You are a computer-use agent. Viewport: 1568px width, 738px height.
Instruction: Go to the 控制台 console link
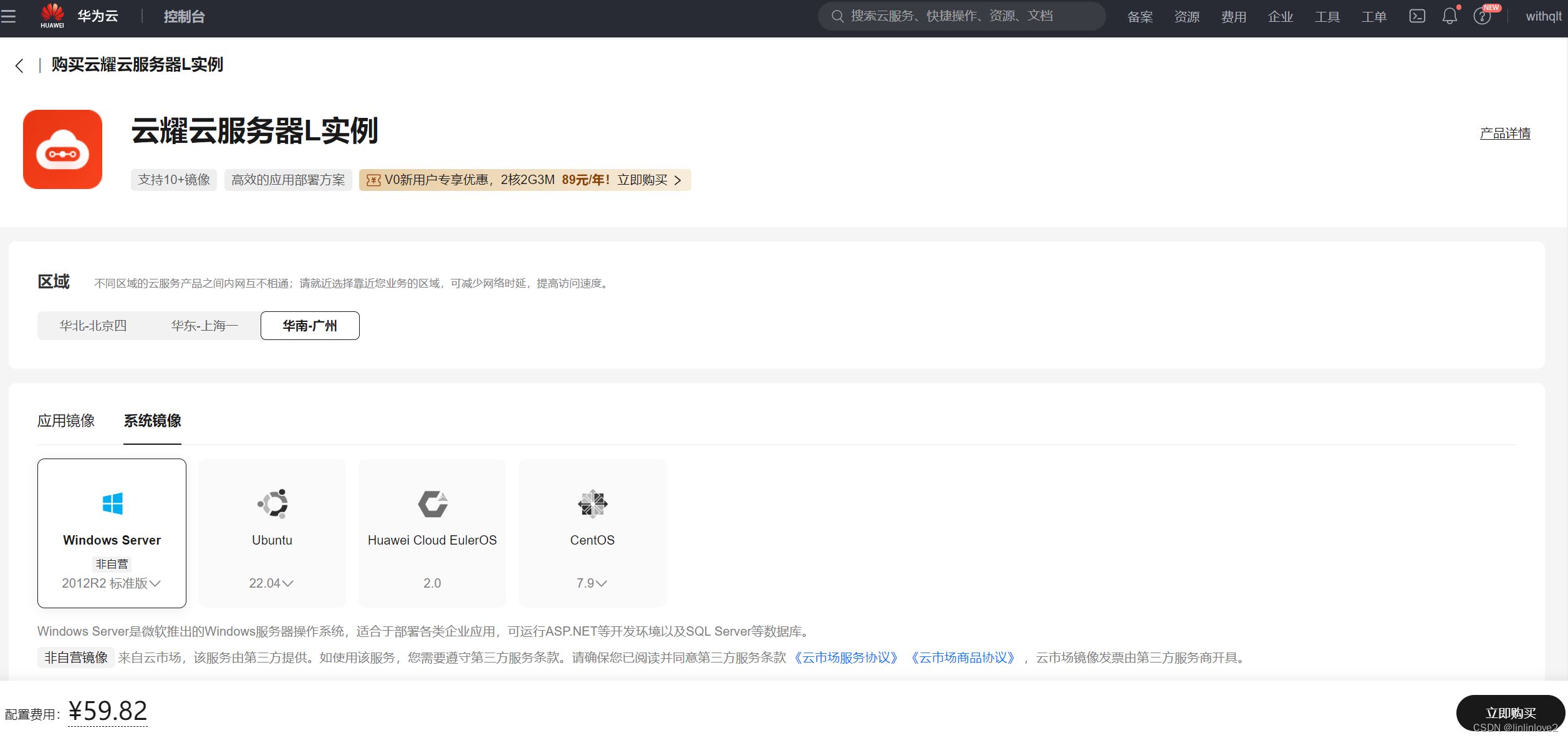coord(184,17)
